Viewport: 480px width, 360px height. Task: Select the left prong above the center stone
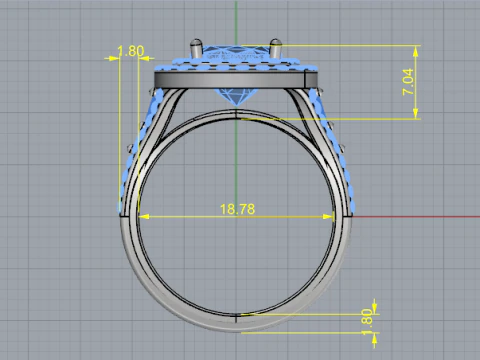tap(196, 49)
